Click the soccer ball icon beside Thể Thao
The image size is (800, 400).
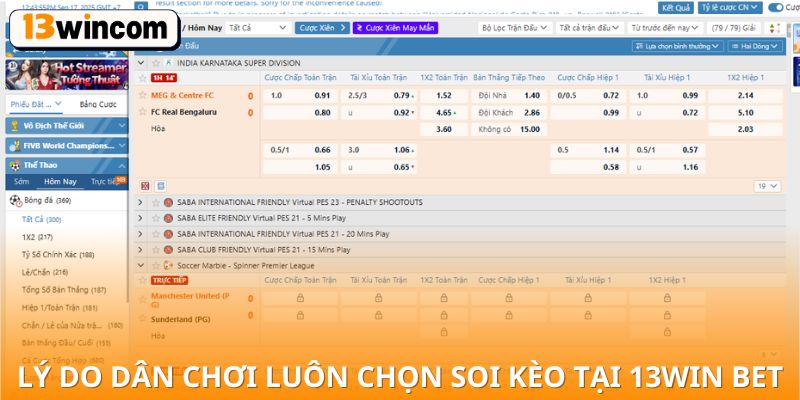(x=15, y=165)
